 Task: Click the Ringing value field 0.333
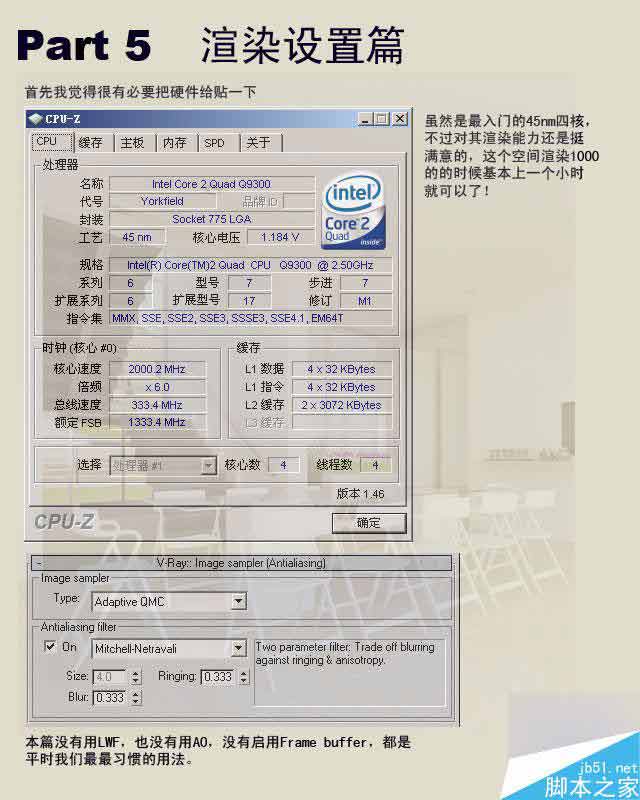(x=218, y=677)
